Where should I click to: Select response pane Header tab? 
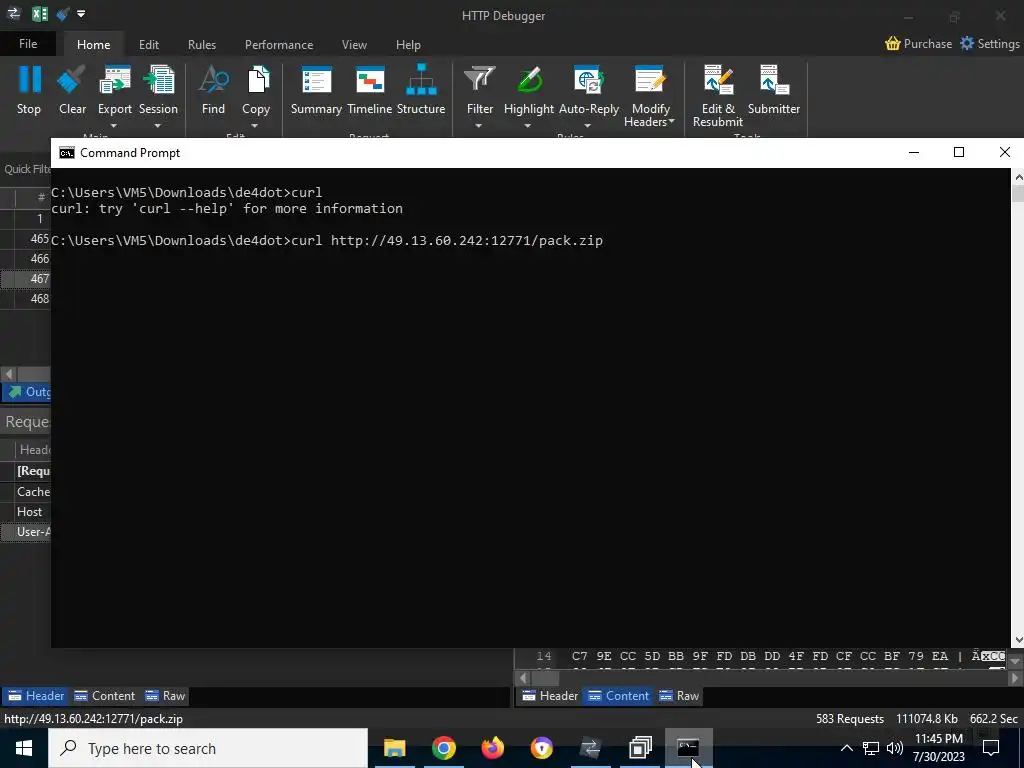551,696
